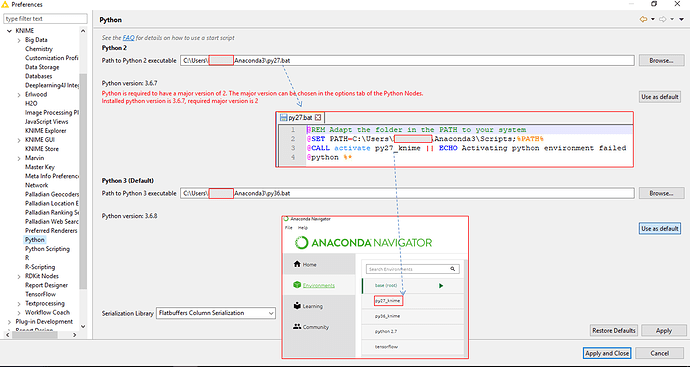This screenshot has height=367, width=690.
Task: Use Python 2 as default
Action: click(660, 96)
